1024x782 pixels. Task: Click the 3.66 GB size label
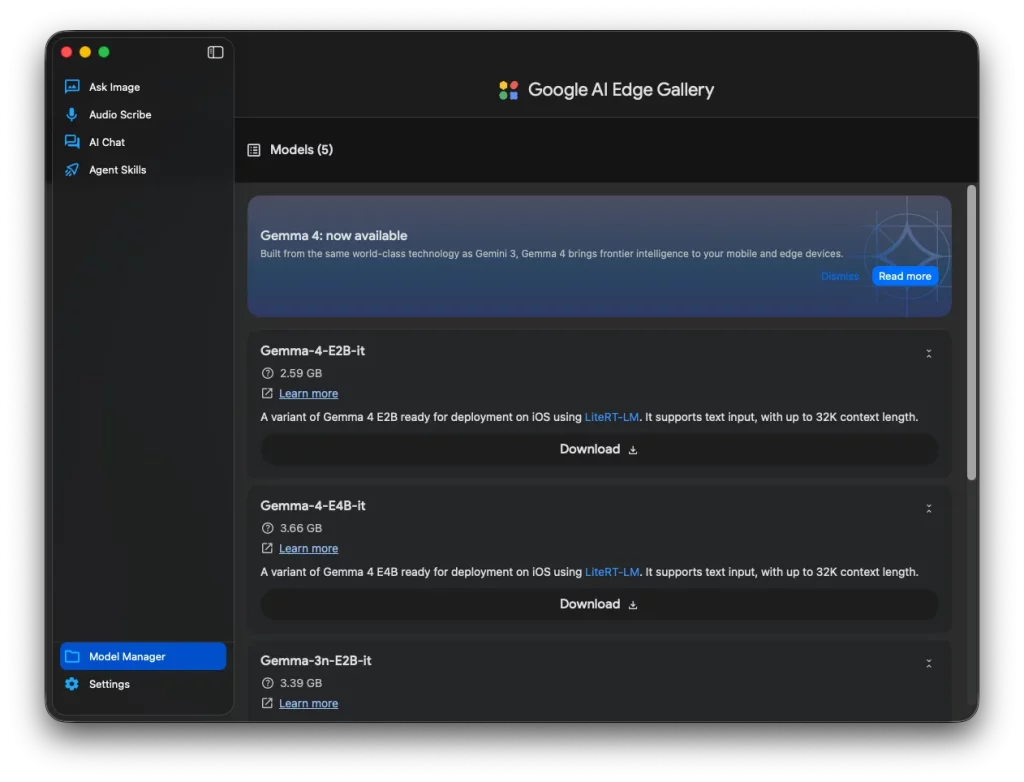tap(301, 528)
